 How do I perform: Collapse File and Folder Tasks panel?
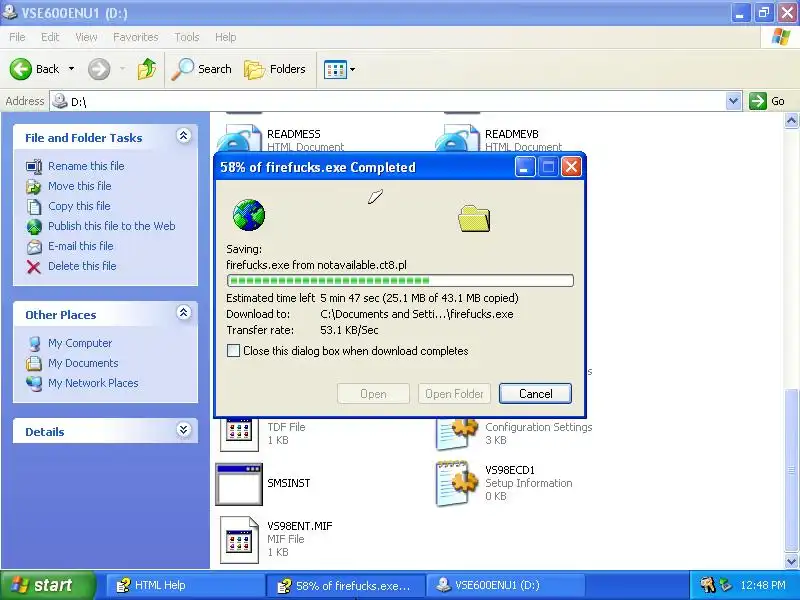pyautogui.click(x=184, y=136)
